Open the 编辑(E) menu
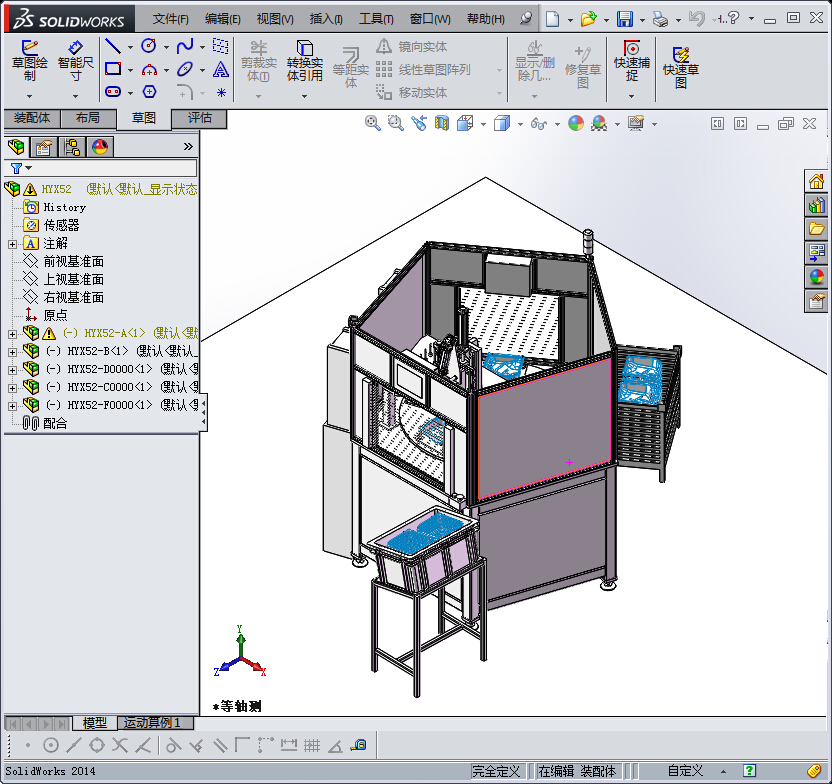This screenshot has width=832, height=784. [x=222, y=19]
